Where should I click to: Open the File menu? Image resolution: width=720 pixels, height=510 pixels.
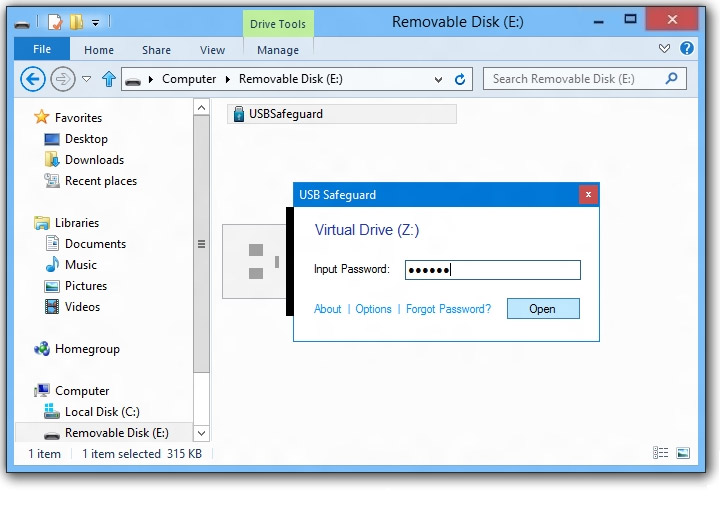[42, 49]
